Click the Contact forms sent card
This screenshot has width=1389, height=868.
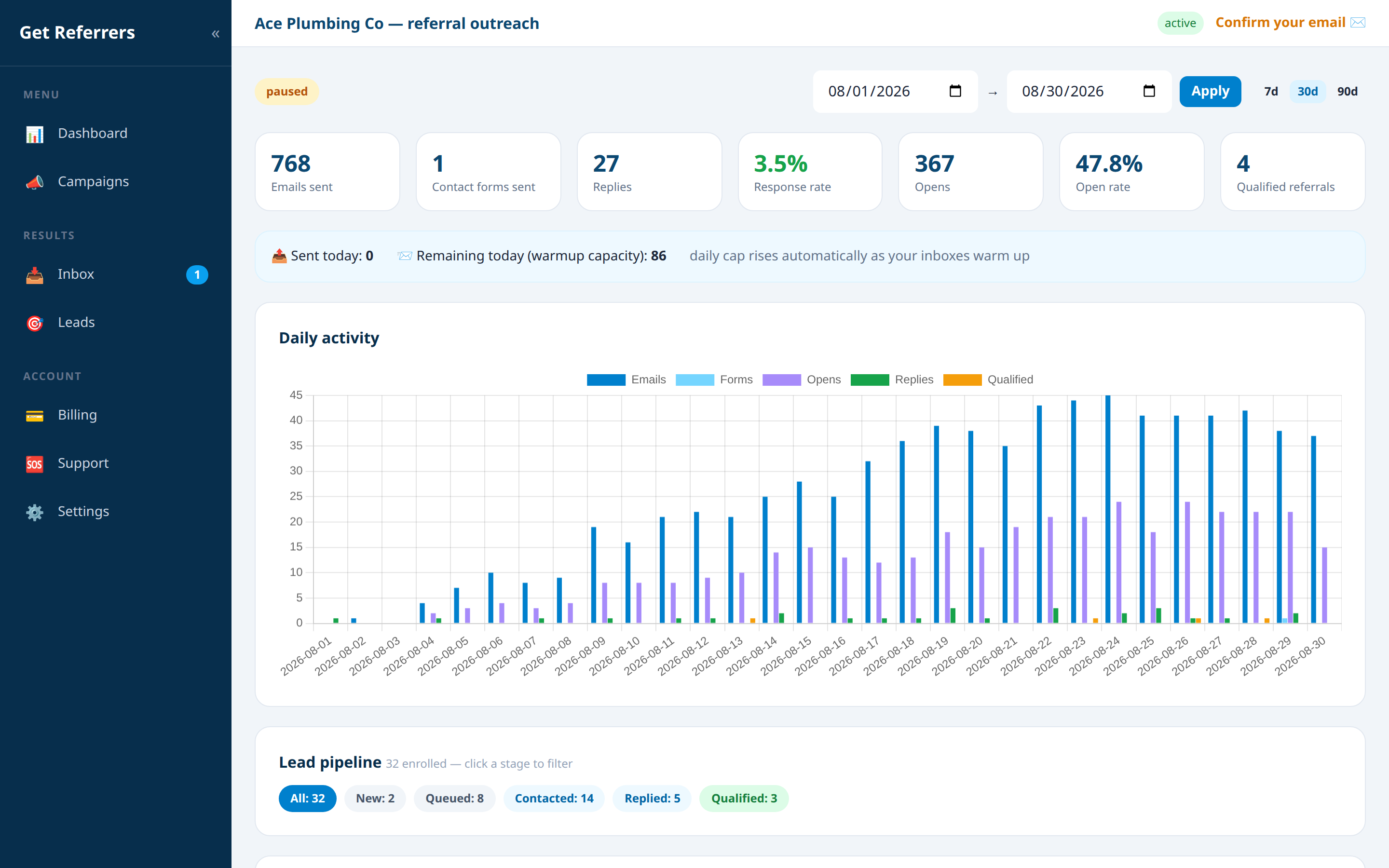[x=488, y=172]
